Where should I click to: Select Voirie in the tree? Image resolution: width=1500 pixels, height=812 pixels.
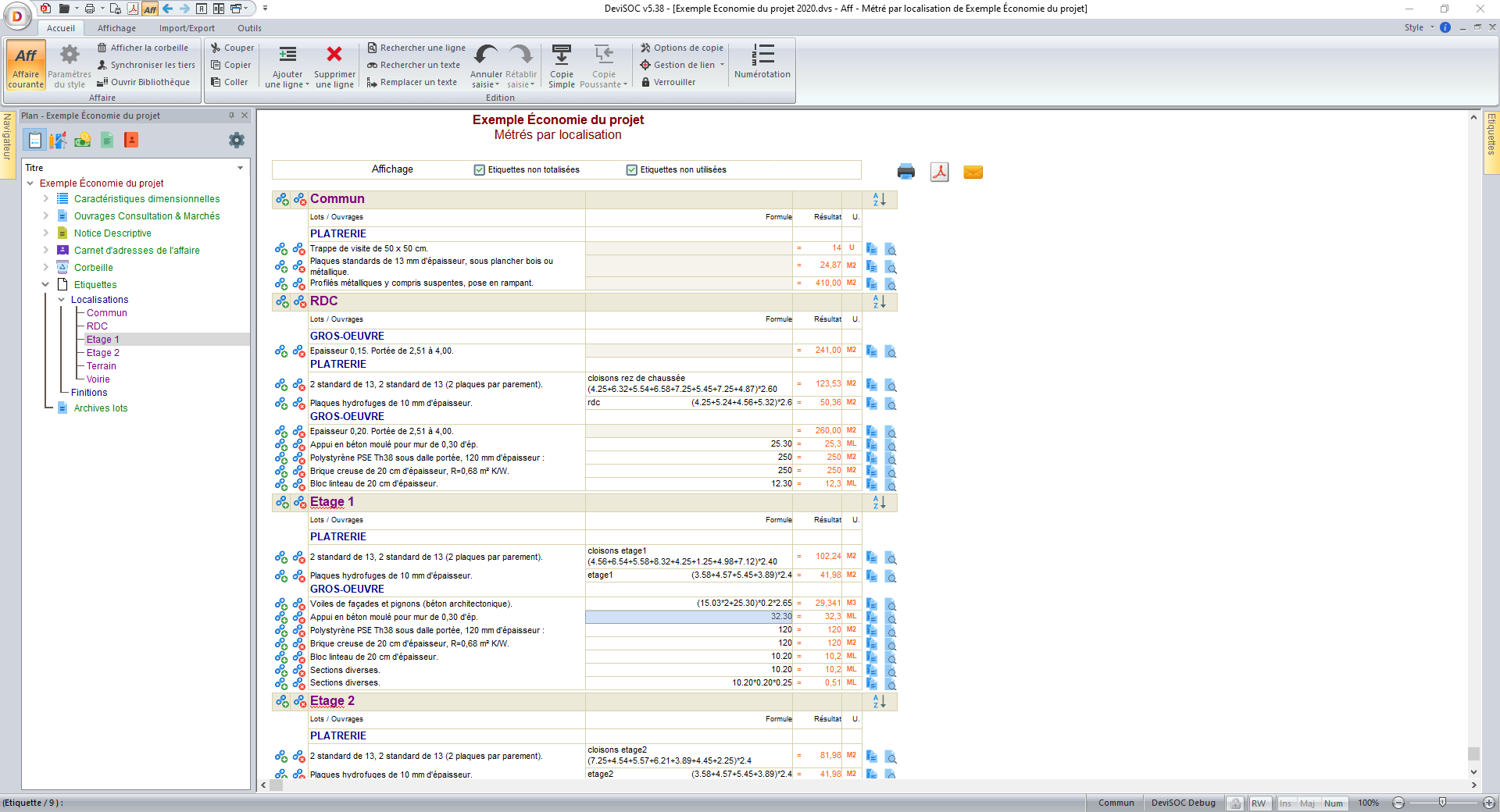(x=98, y=379)
